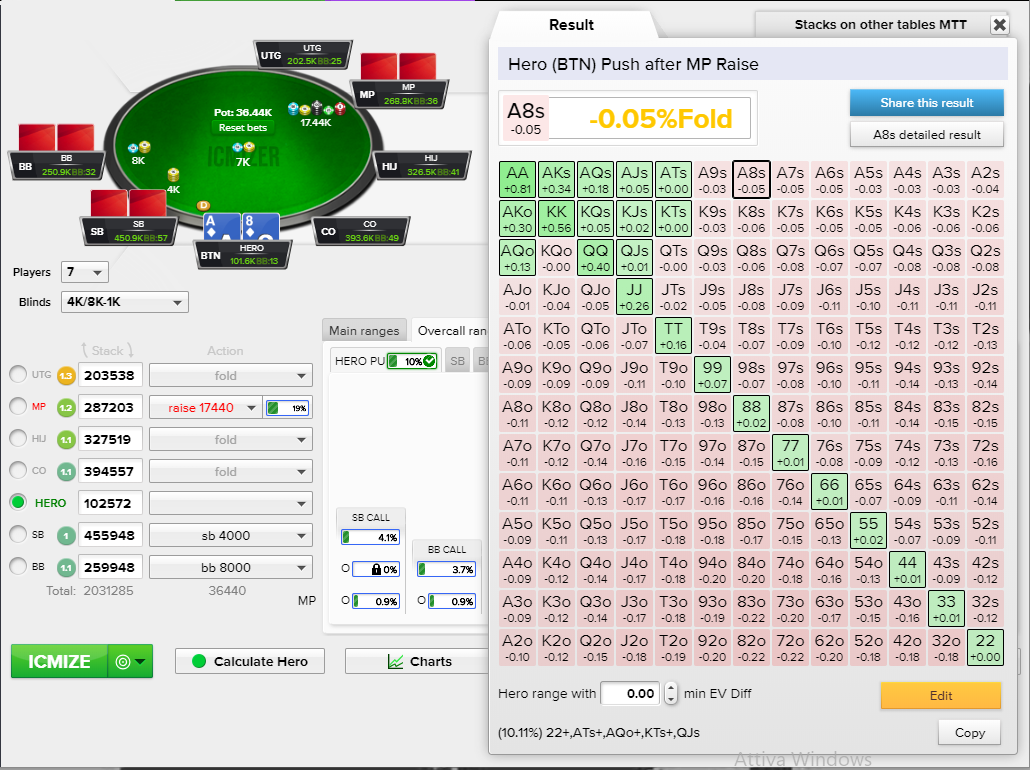
Task: Open Stacks on other tables MTT tab
Action: (x=880, y=25)
